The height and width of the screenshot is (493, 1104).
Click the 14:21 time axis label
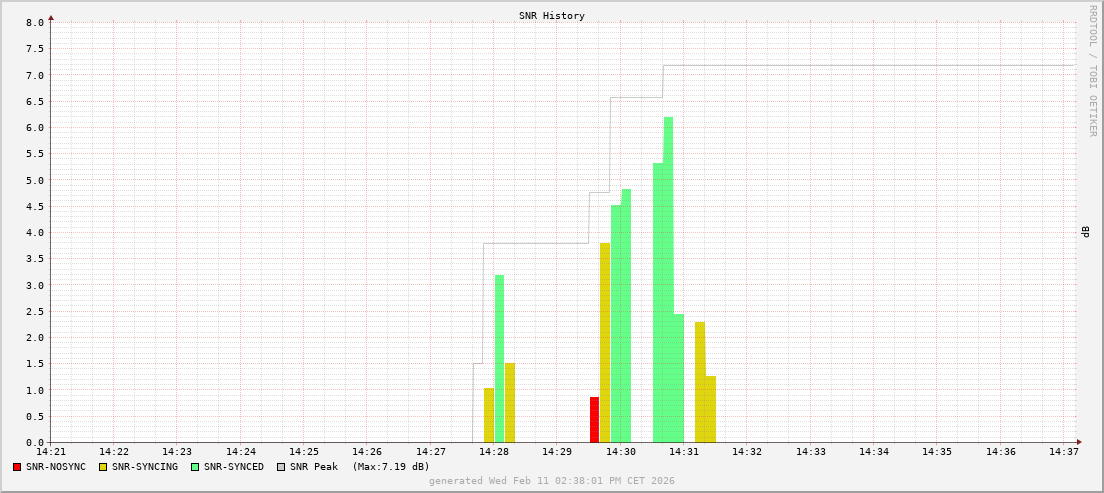tap(51, 452)
